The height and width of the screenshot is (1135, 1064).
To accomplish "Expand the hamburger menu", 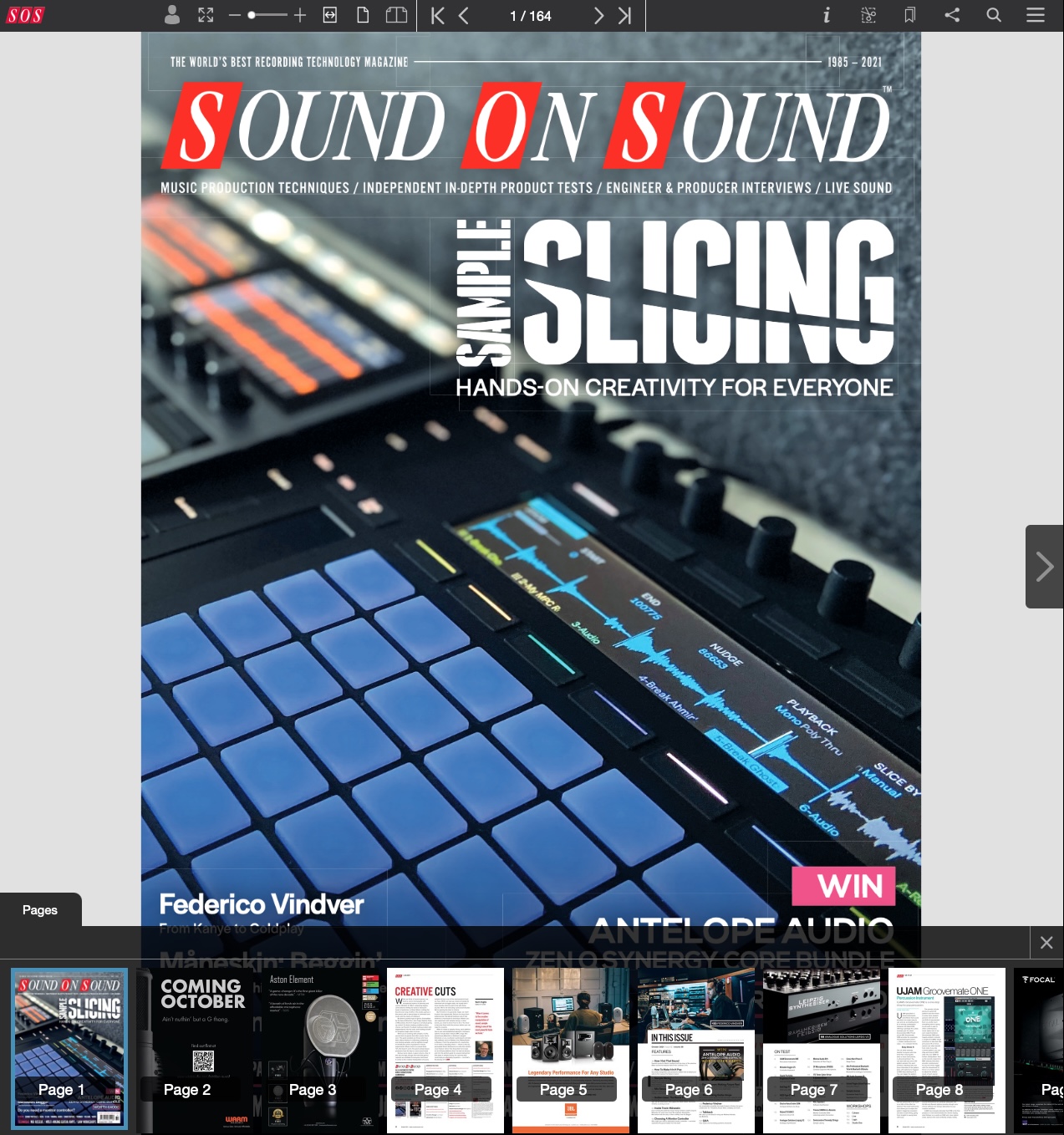I will click(x=1035, y=15).
